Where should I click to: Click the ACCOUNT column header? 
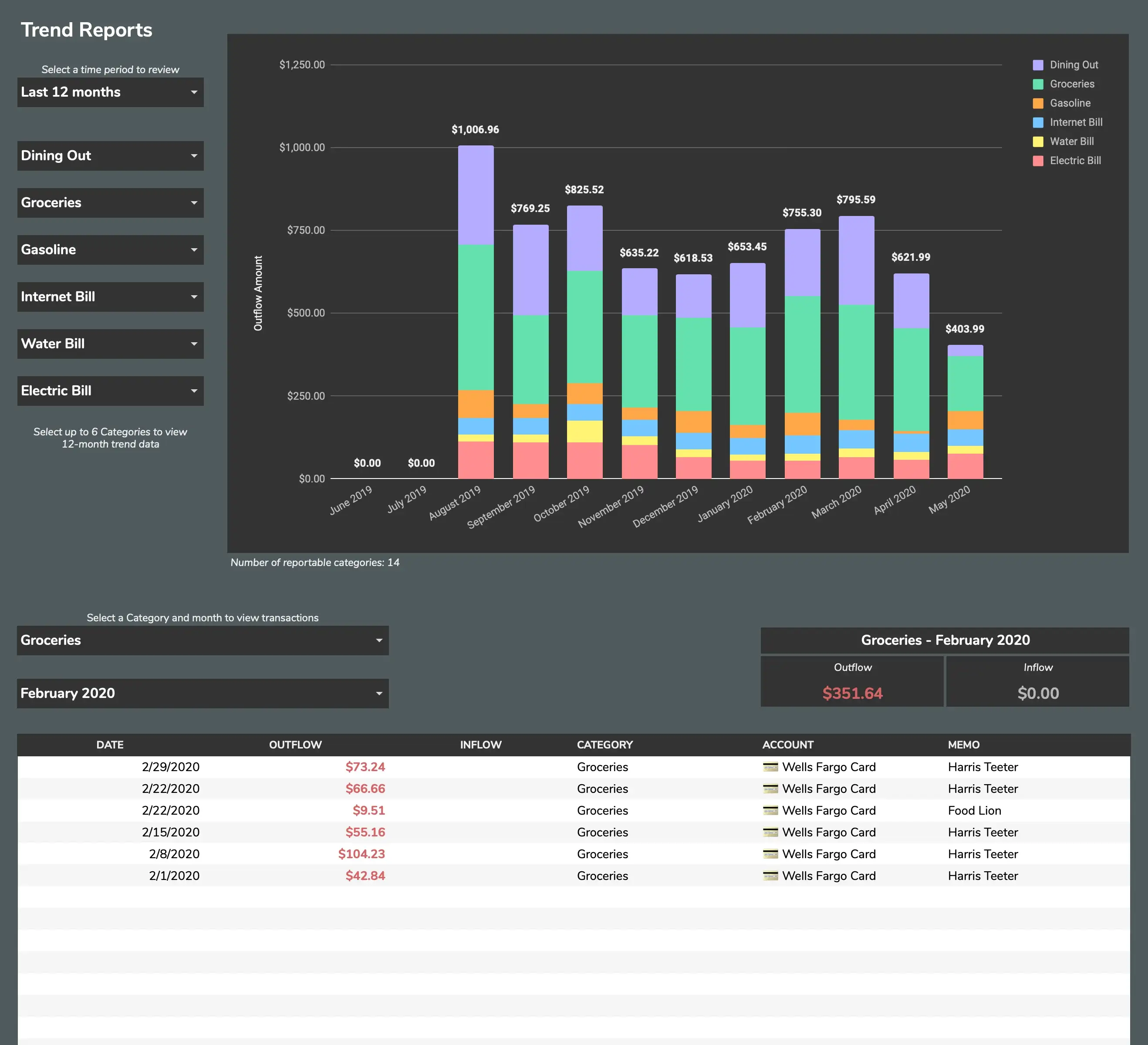click(788, 745)
